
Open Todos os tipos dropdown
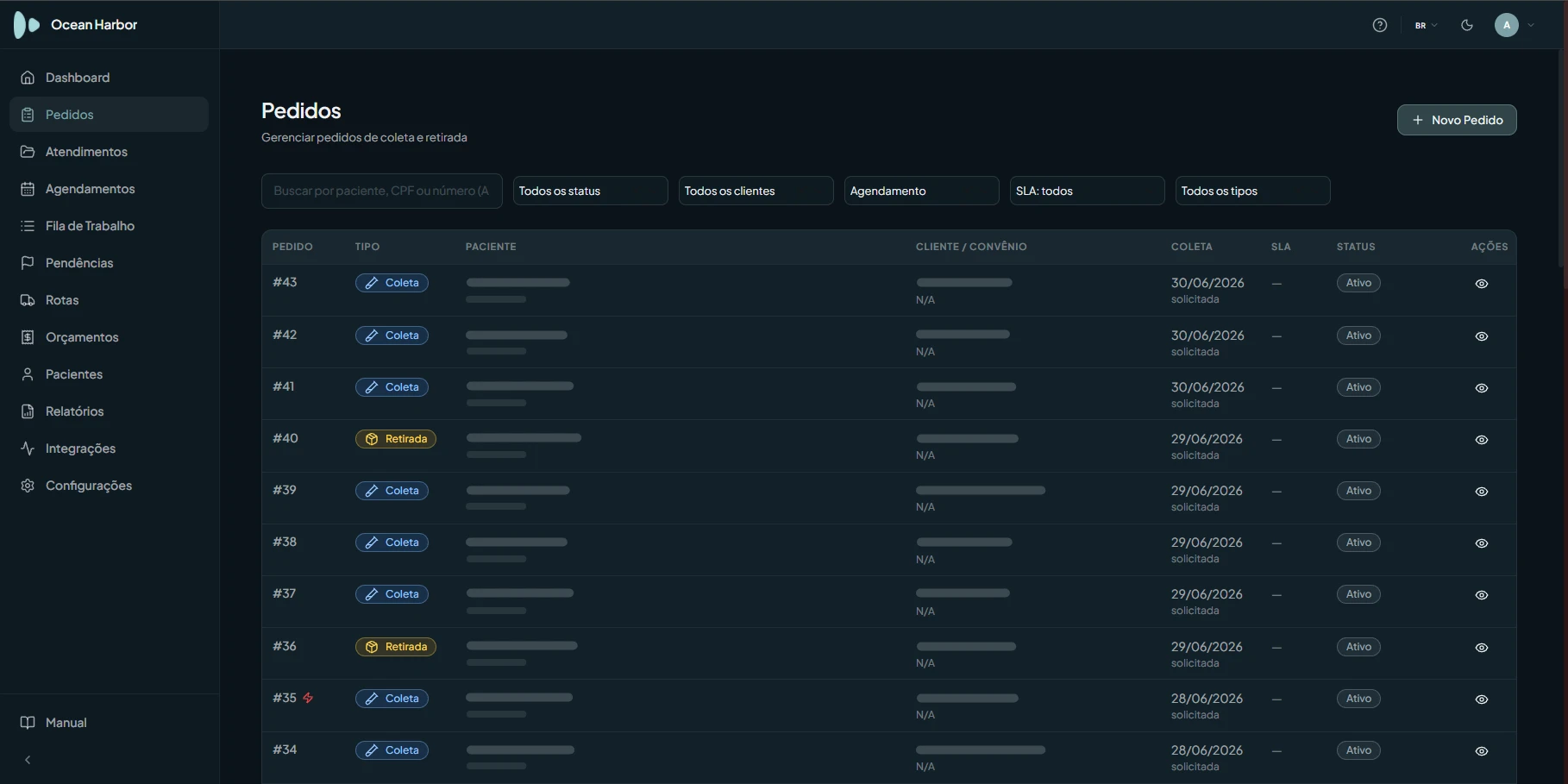(1253, 191)
